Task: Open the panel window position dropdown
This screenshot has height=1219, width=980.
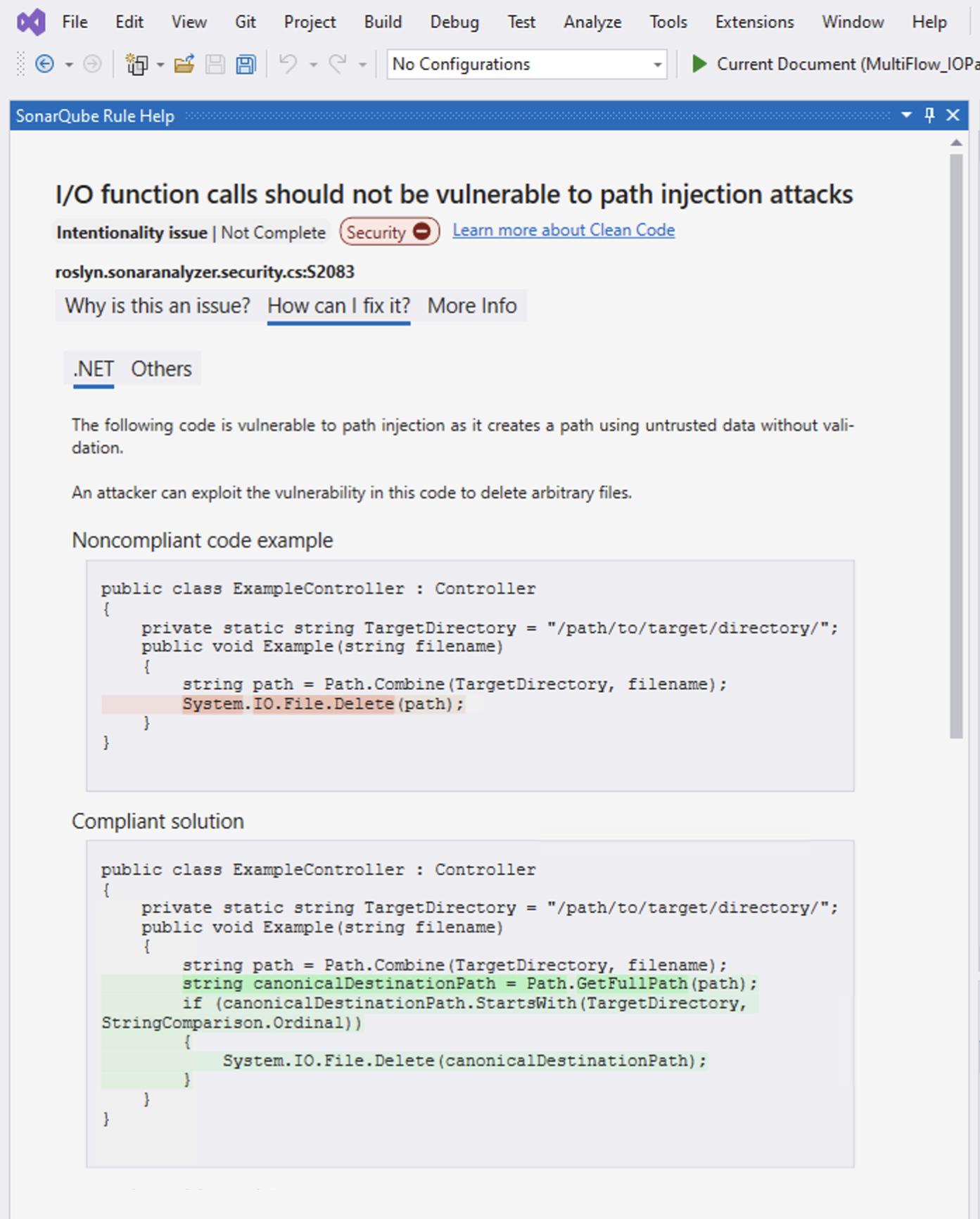Action: pyautogui.click(x=906, y=115)
